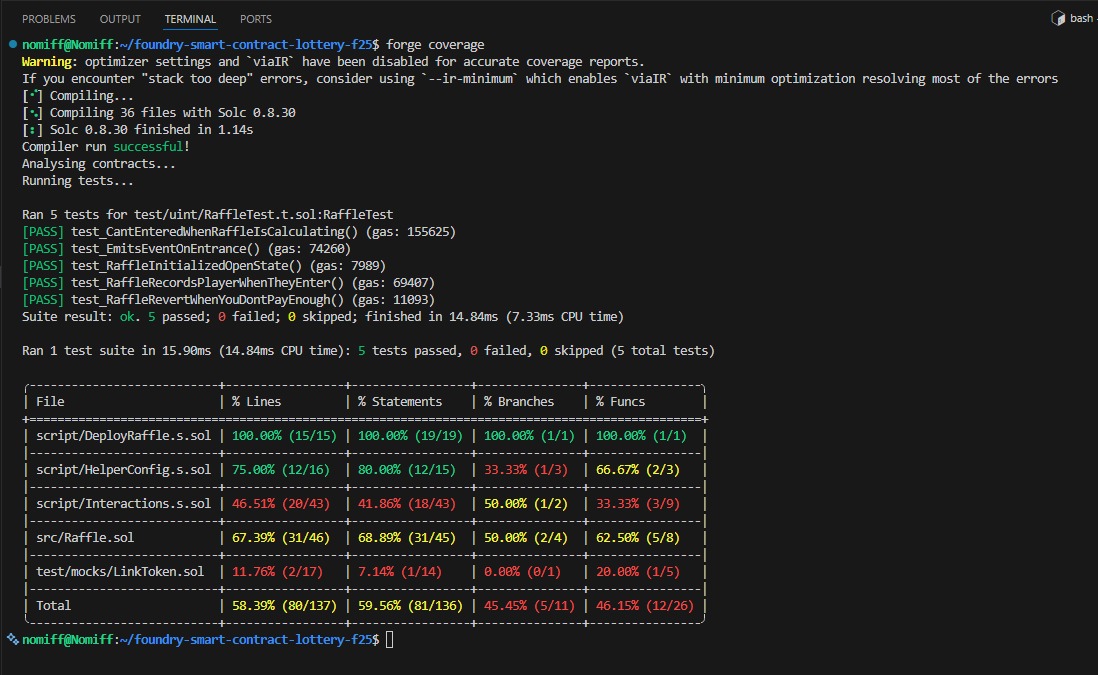Click 'Solc 0.8.30 finished in 1.14s'

[151, 130]
